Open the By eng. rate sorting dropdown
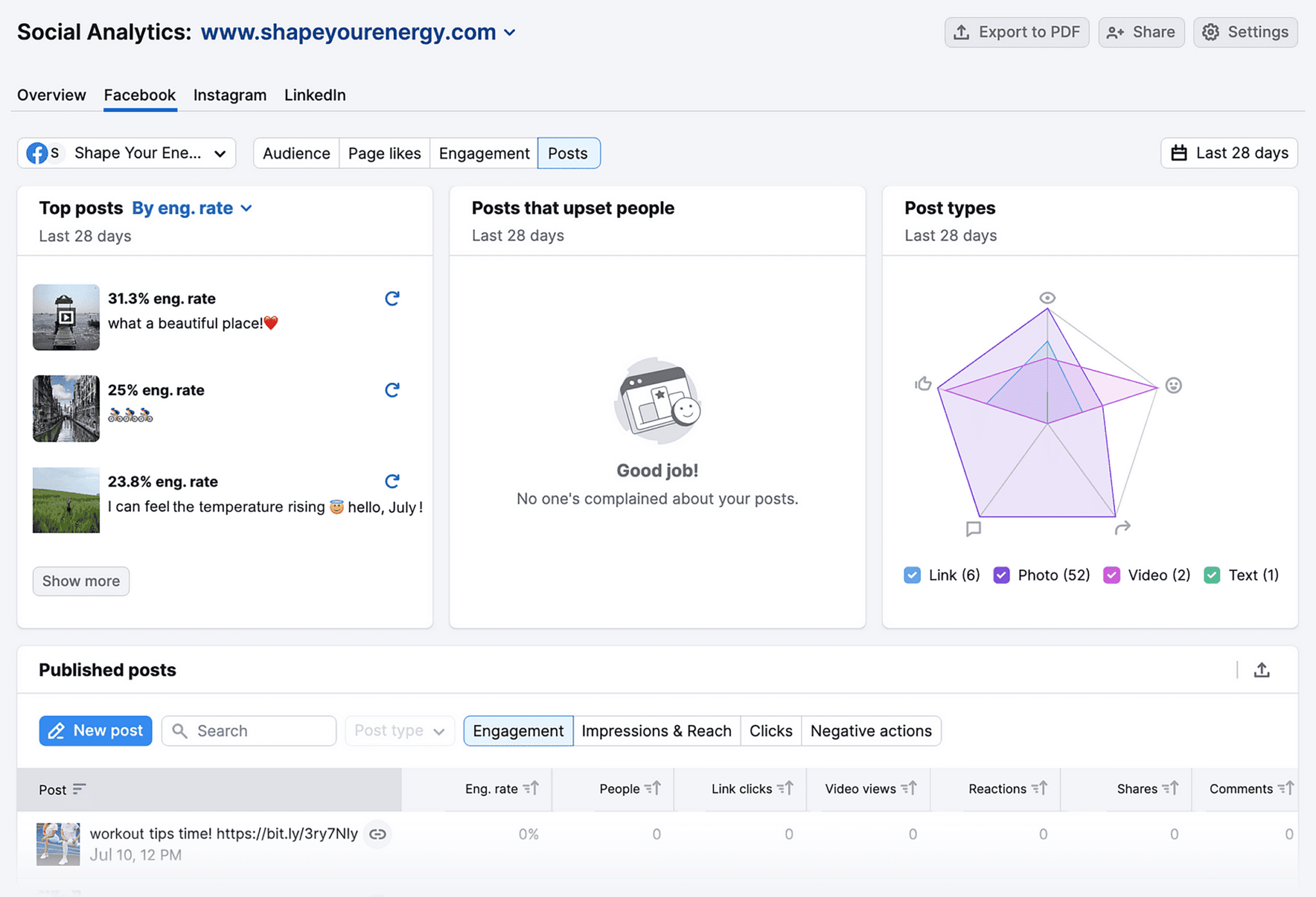Image resolution: width=1316 pixels, height=897 pixels. tap(192, 208)
